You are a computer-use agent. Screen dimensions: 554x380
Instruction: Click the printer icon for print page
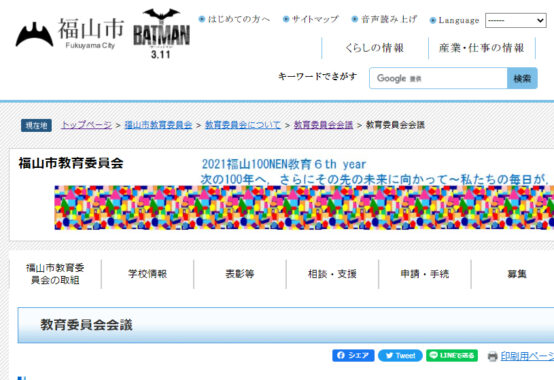(492, 356)
